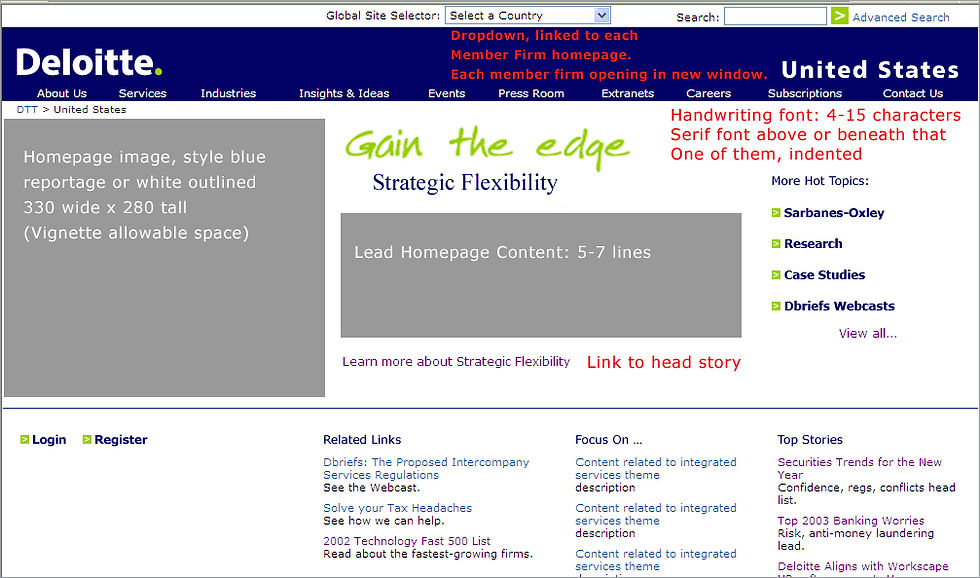The width and height of the screenshot is (980, 578).
Task: Open Deloitte Aligns with Workscape story
Action: [x=862, y=566]
